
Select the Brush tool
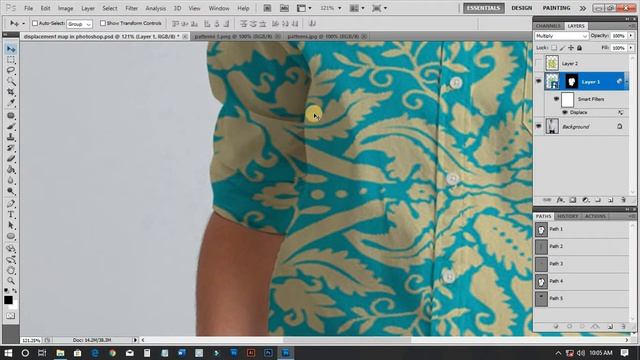11,126
